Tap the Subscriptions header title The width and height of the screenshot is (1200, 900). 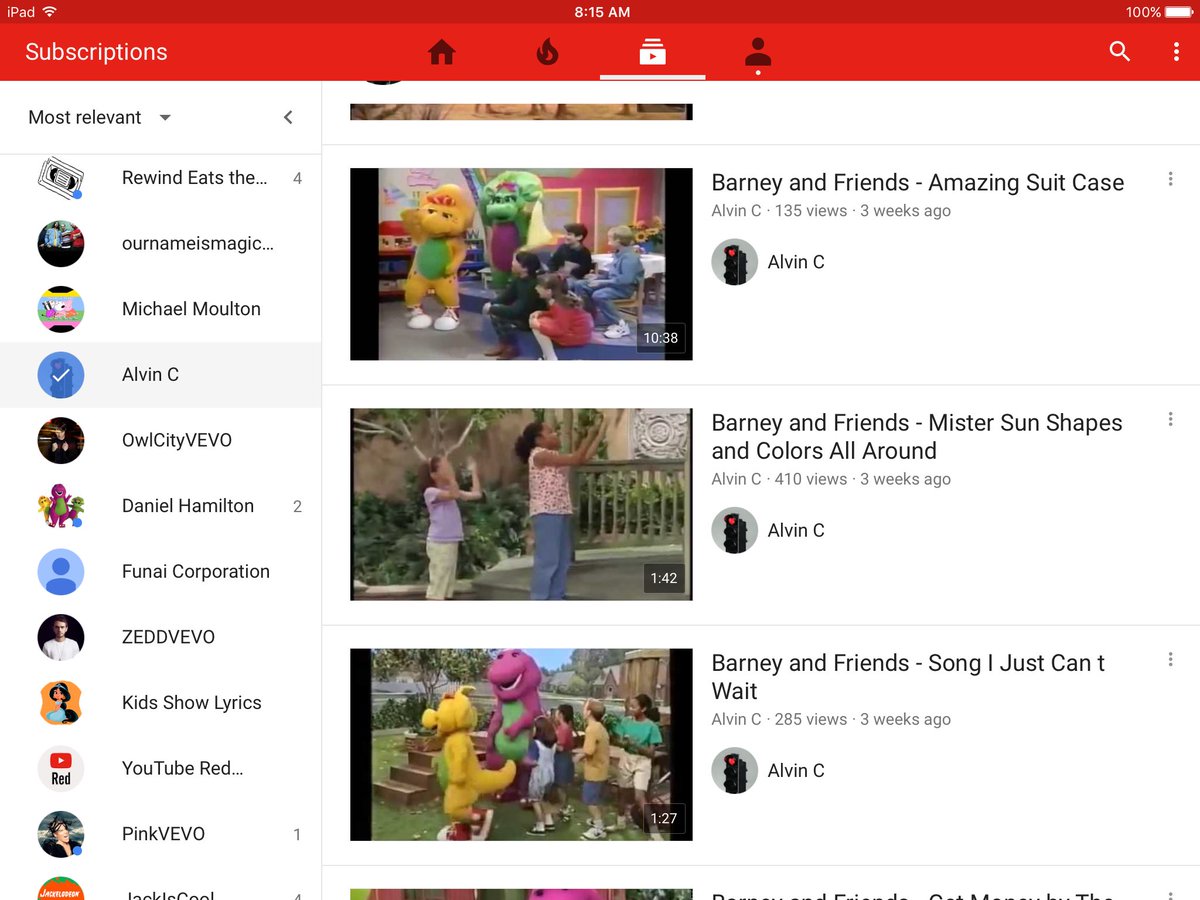pos(96,52)
